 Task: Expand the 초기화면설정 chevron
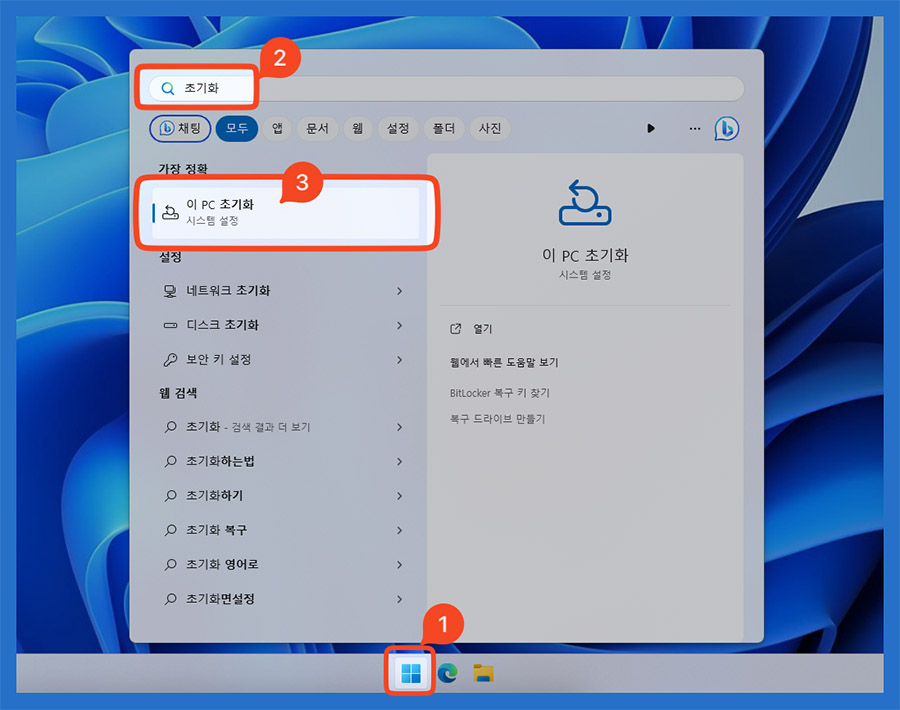pyautogui.click(x=399, y=599)
